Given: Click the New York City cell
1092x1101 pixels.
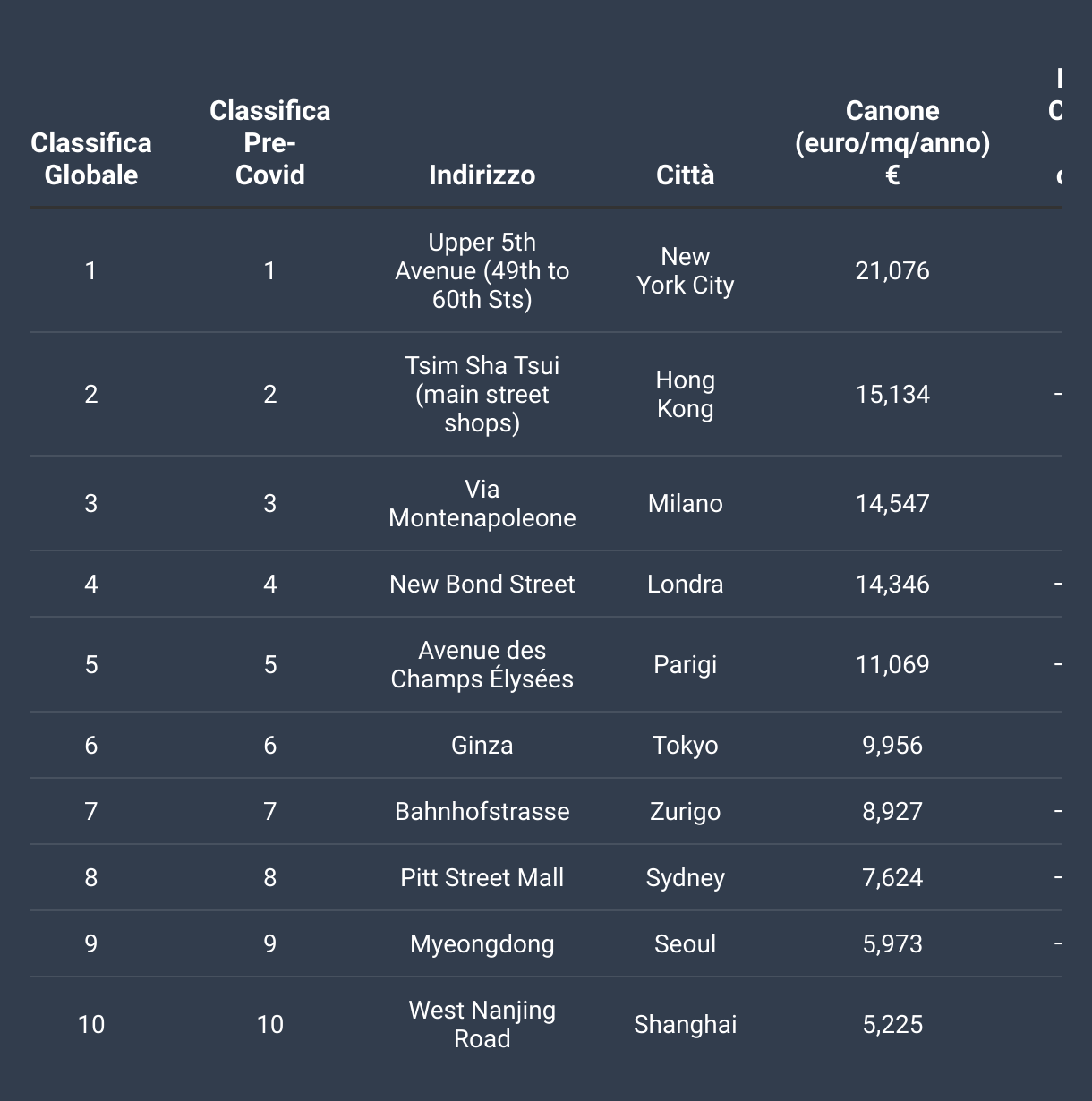Looking at the screenshot, I should pos(685,270).
